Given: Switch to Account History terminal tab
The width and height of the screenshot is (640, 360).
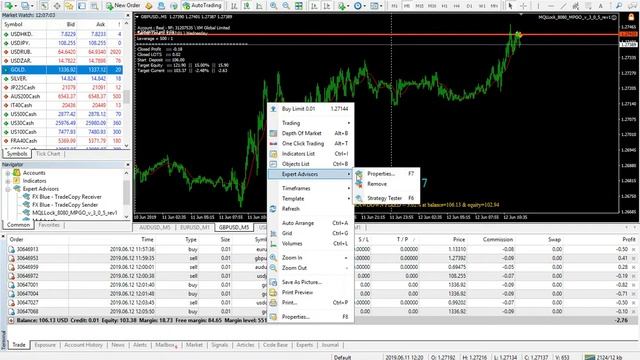Looking at the screenshot, I should [x=83, y=345].
